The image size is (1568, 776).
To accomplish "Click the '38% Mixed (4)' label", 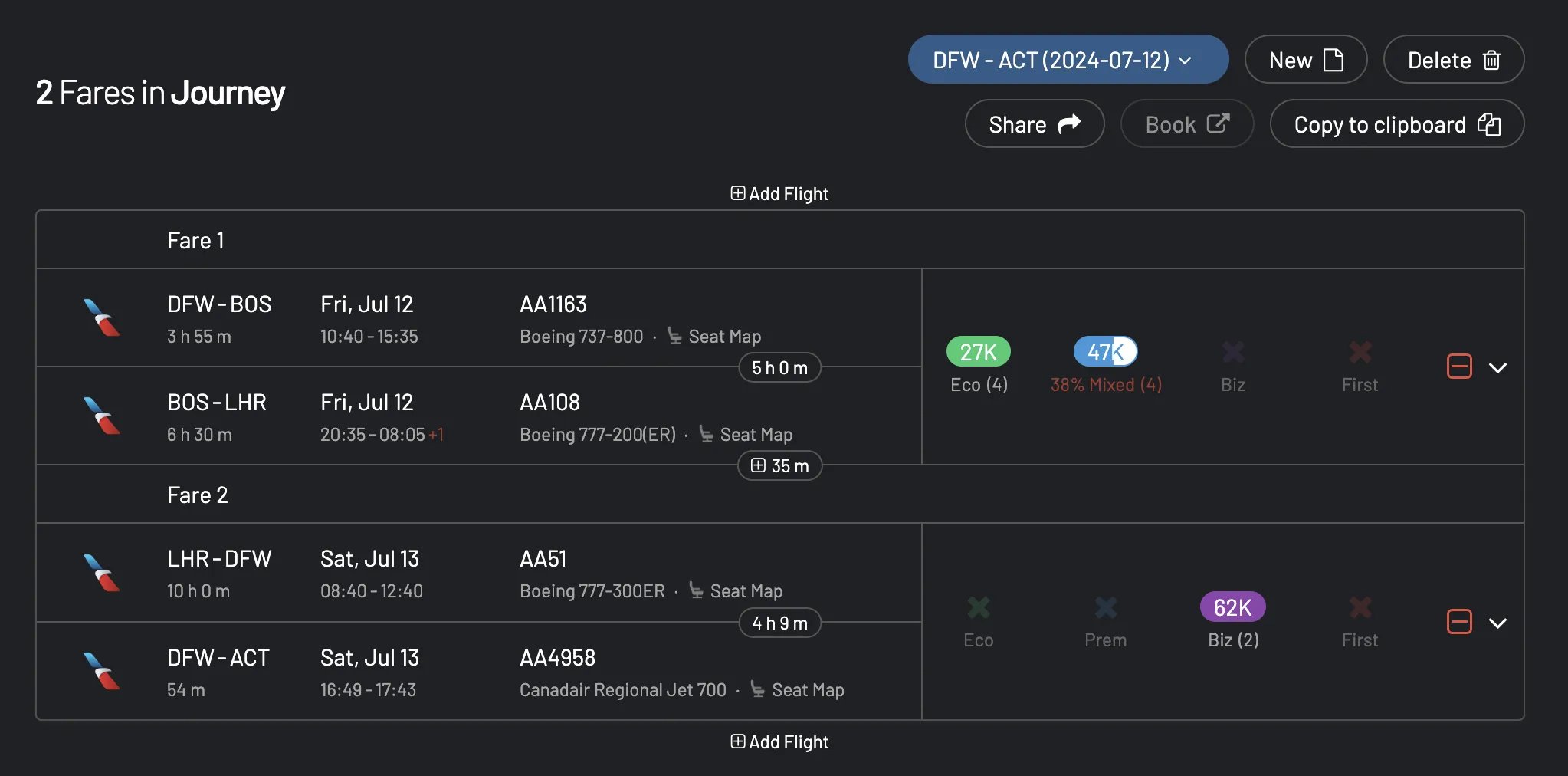I will (1106, 385).
